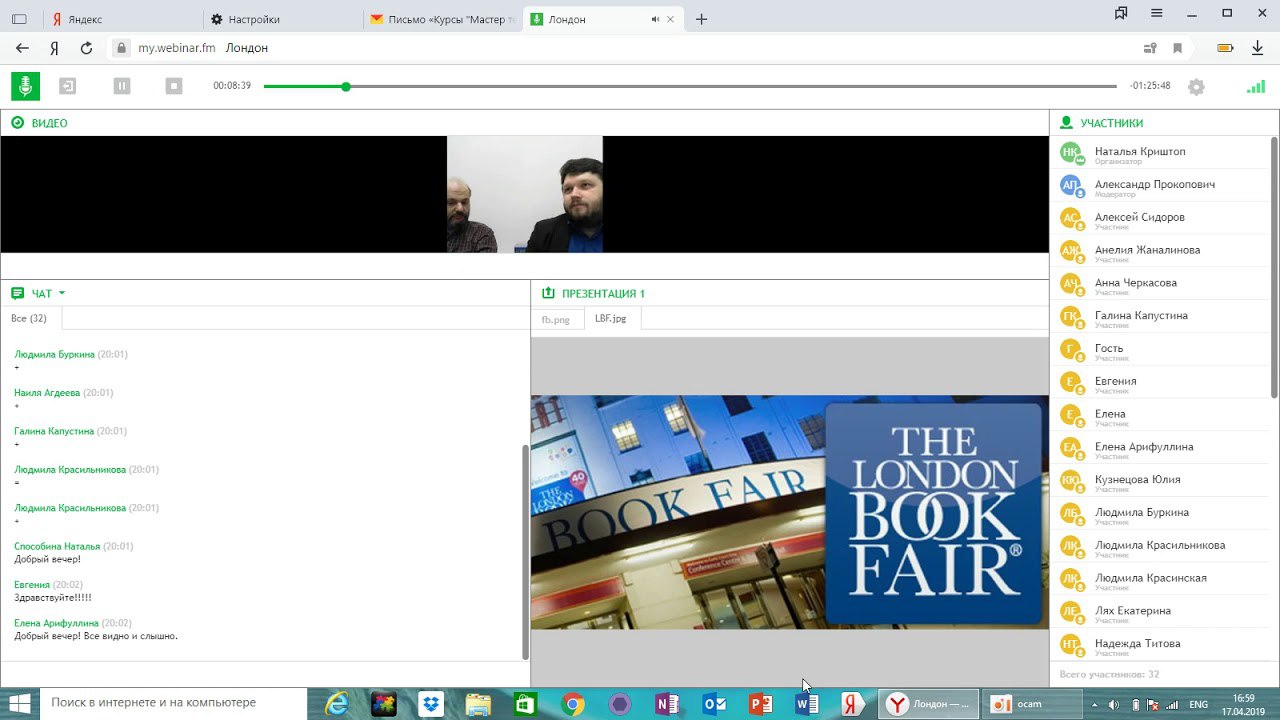Mute sound on the Лондон tab
This screenshot has width=1280, height=720.
point(656,19)
